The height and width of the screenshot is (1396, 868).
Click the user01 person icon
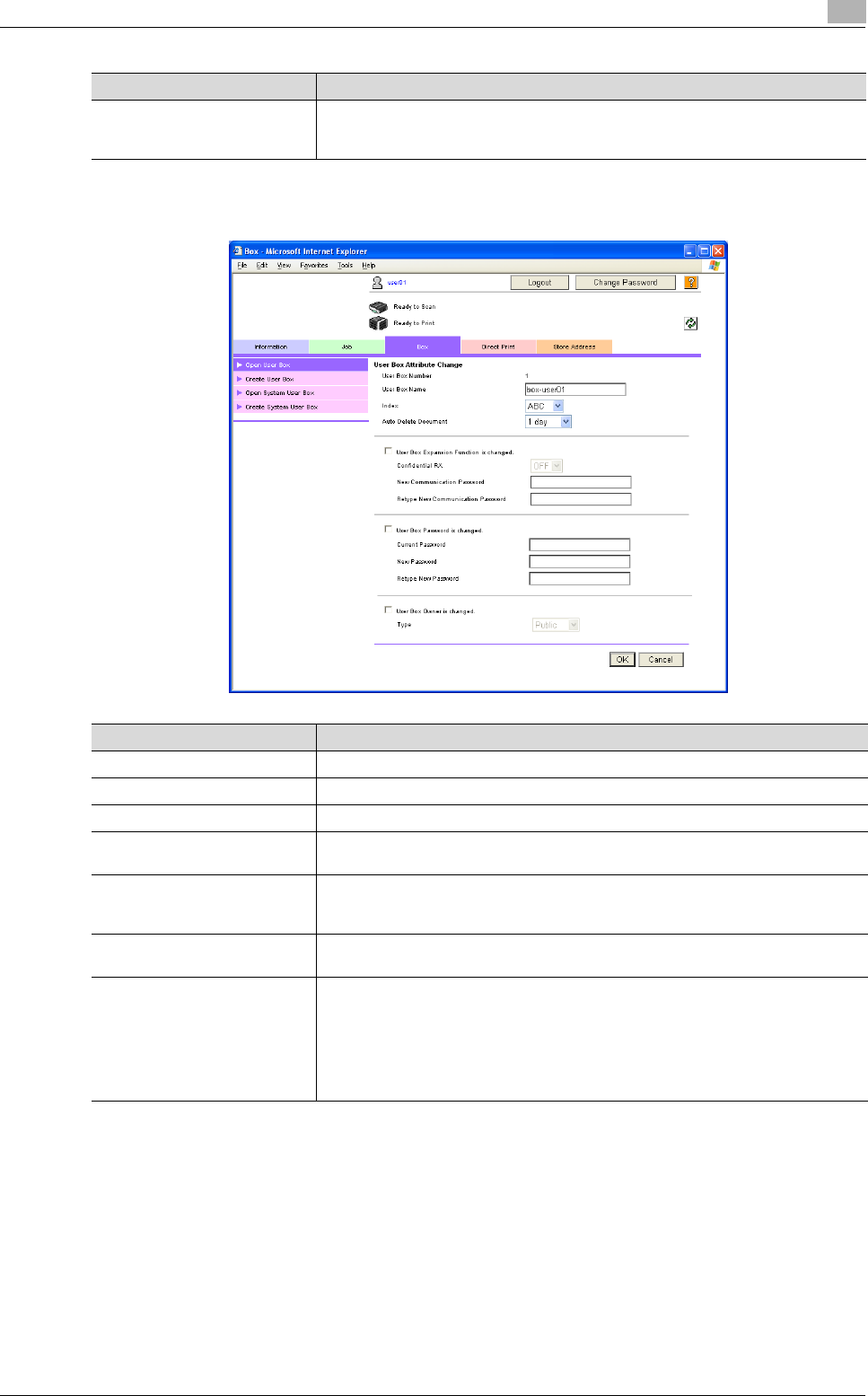pos(377,282)
